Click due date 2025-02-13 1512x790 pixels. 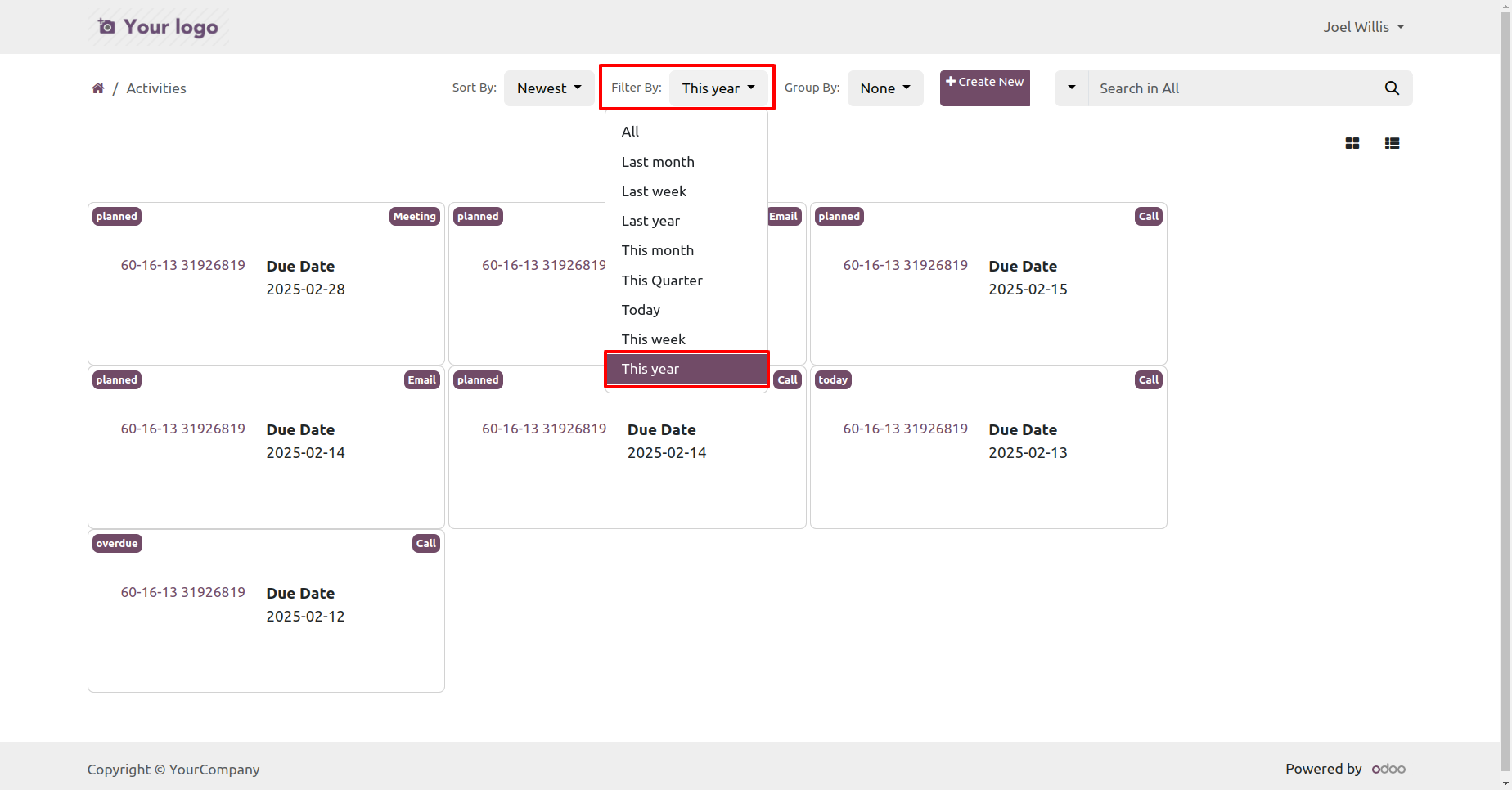(1028, 453)
